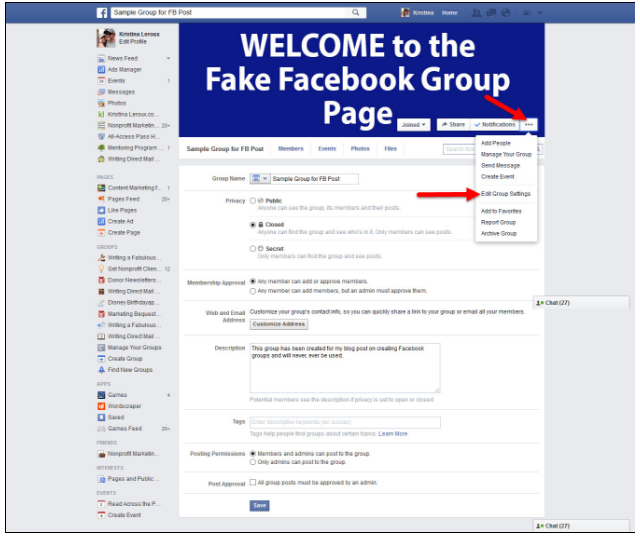Click the search magnifier icon

pos(356,13)
